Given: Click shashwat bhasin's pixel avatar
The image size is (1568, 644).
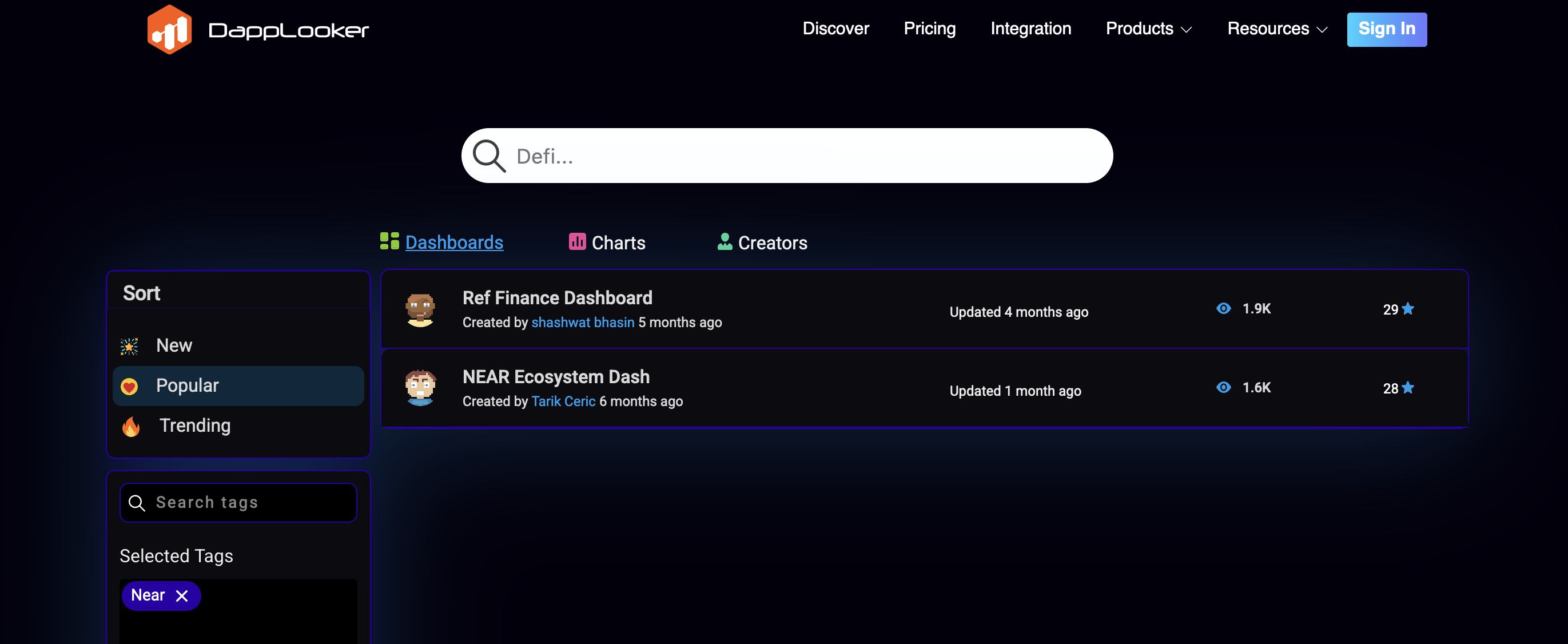Looking at the screenshot, I should [x=420, y=310].
